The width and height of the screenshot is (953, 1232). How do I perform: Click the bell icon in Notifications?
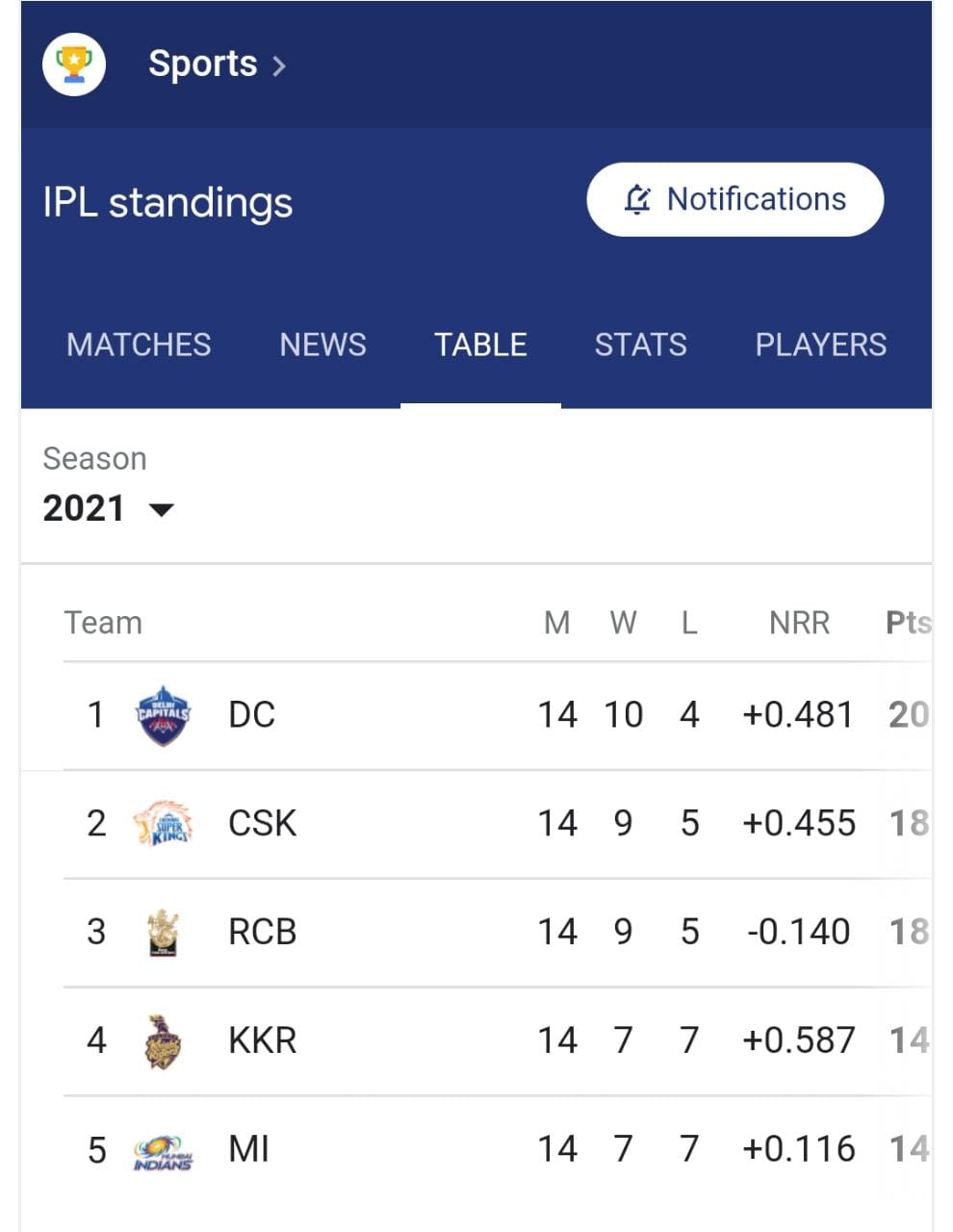[x=637, y=199]
